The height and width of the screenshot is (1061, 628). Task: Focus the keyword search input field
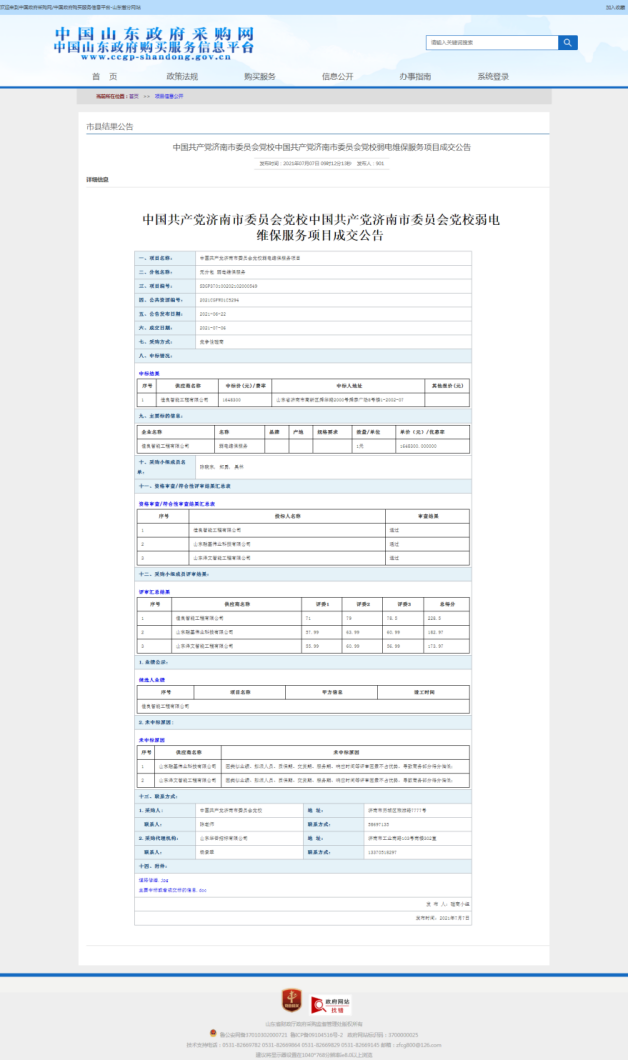tap(491, 43)
